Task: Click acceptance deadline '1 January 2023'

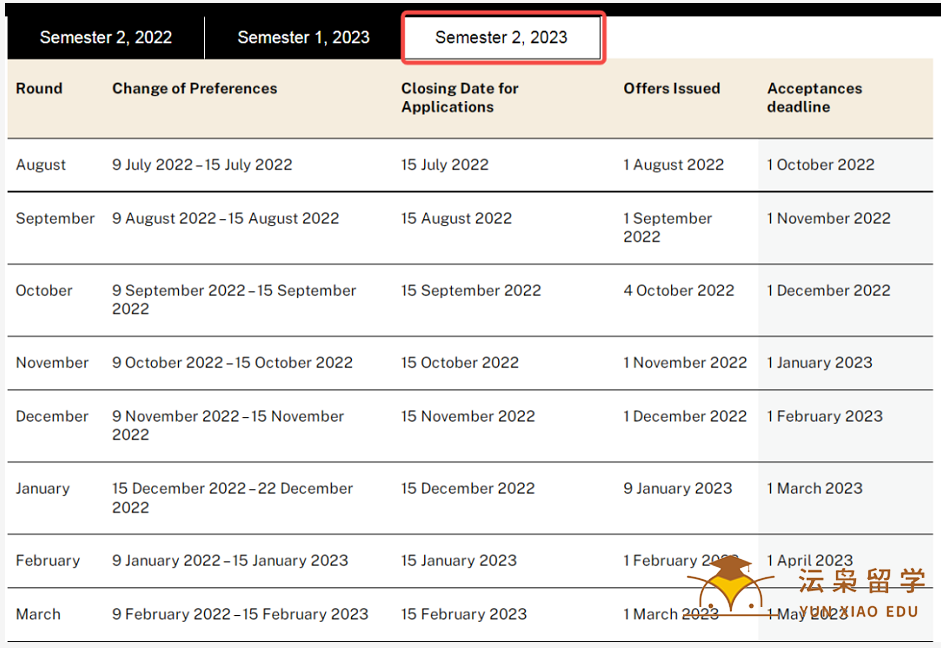Action: pos(820,362)
